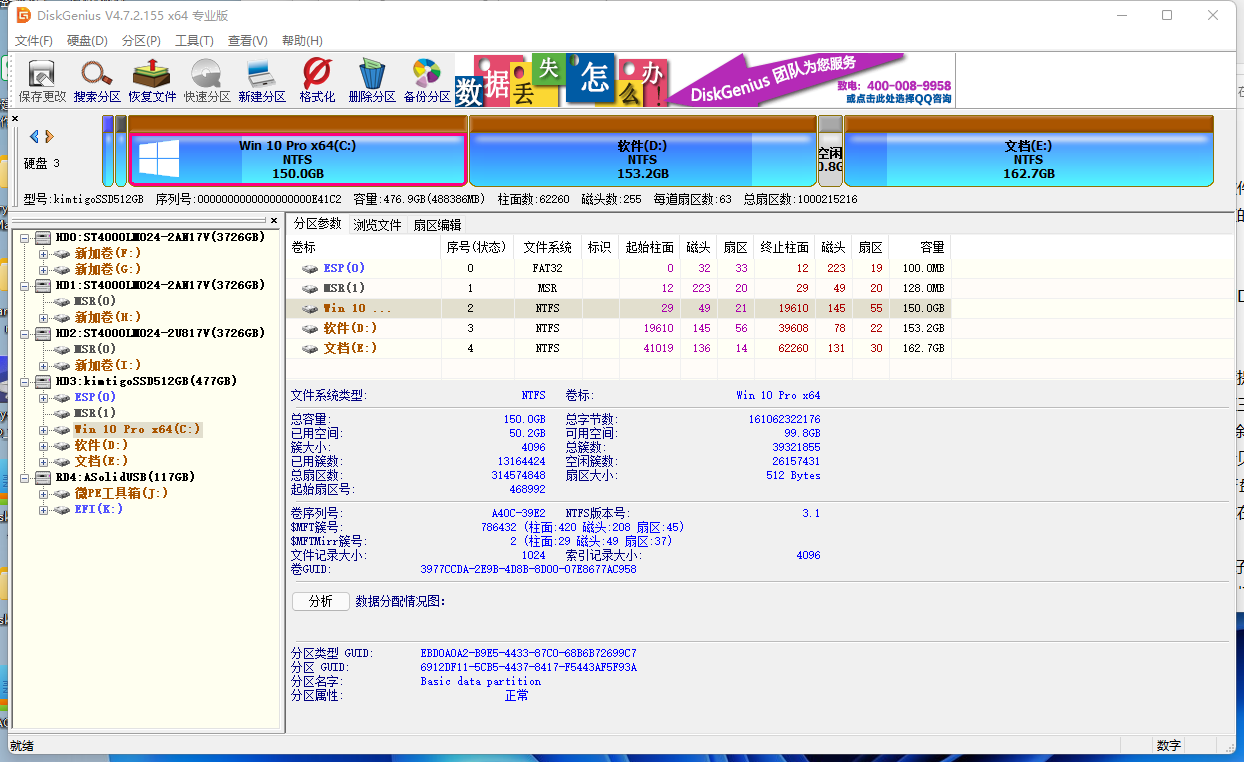Image resolution: width=1244 pixels, height=762 pixels.
Task: Expand the EFI(K:) tree node
Action: pos(43,510)
